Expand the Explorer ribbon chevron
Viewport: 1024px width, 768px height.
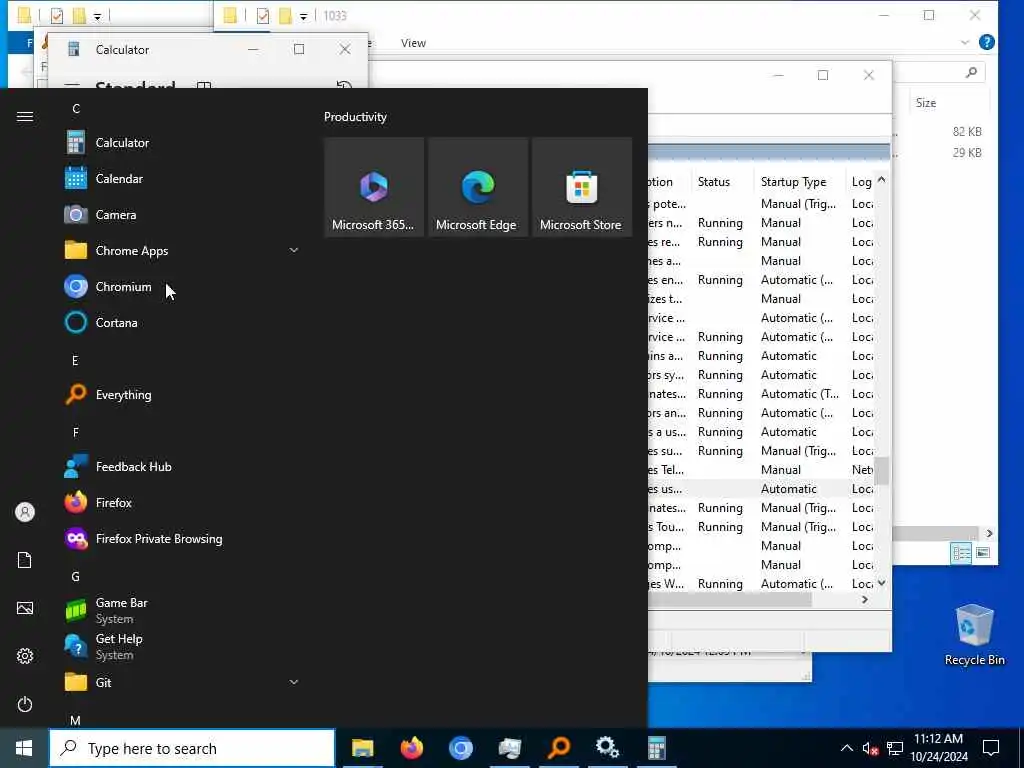coord(965,43)
